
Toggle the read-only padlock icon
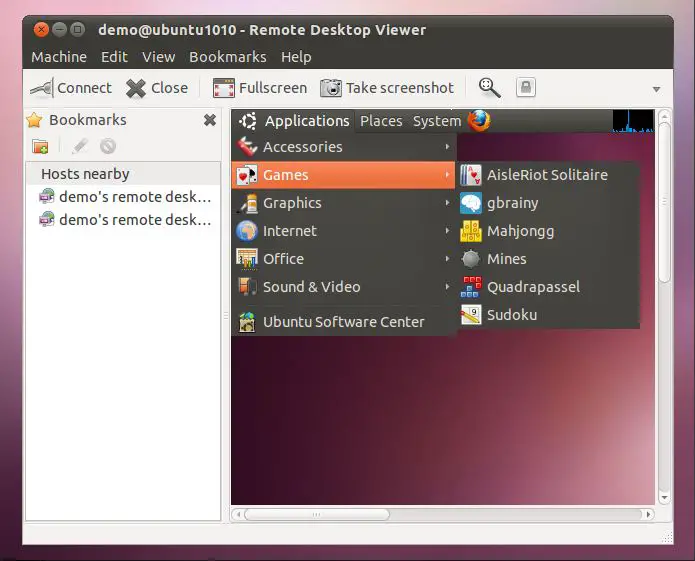point(526,88)
